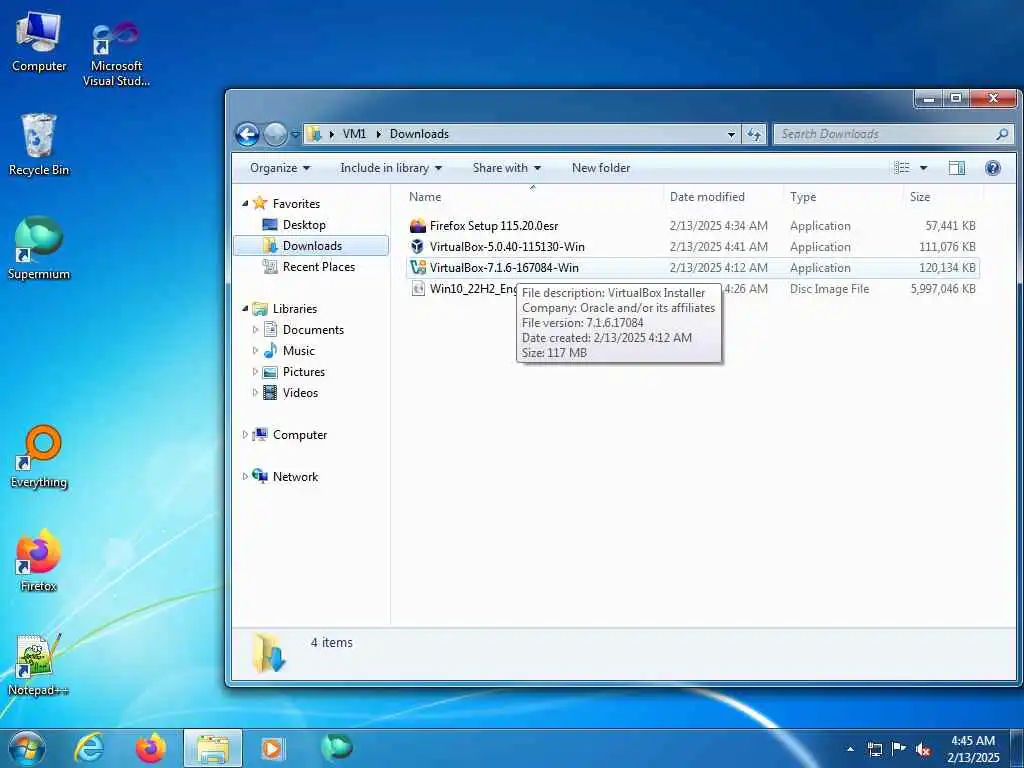The height and width of the screenshot is (768, 1024).
Task: Click the New folder button
Action: coord(601,168)
